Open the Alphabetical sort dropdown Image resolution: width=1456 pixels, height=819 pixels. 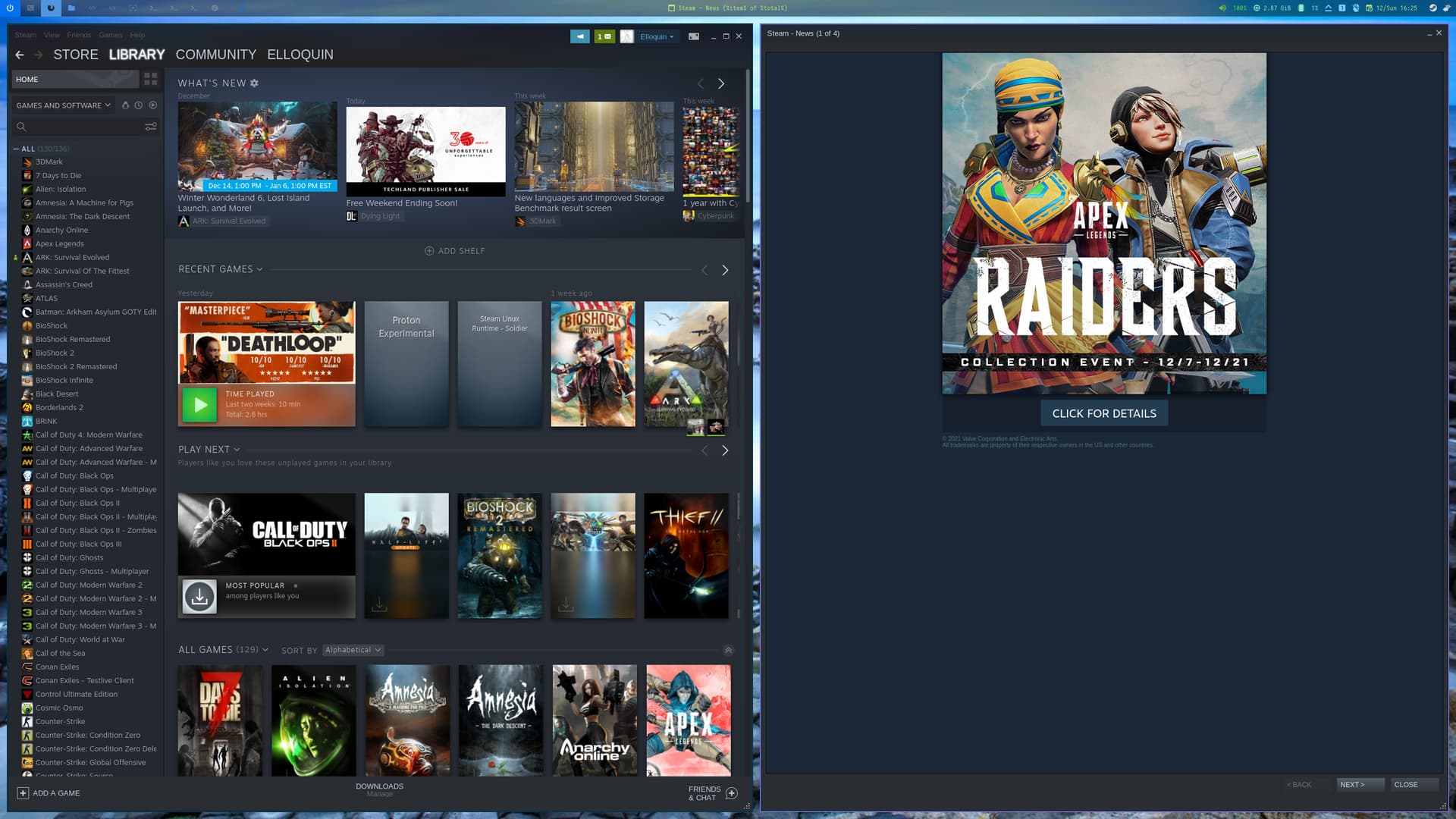(353, 650)
